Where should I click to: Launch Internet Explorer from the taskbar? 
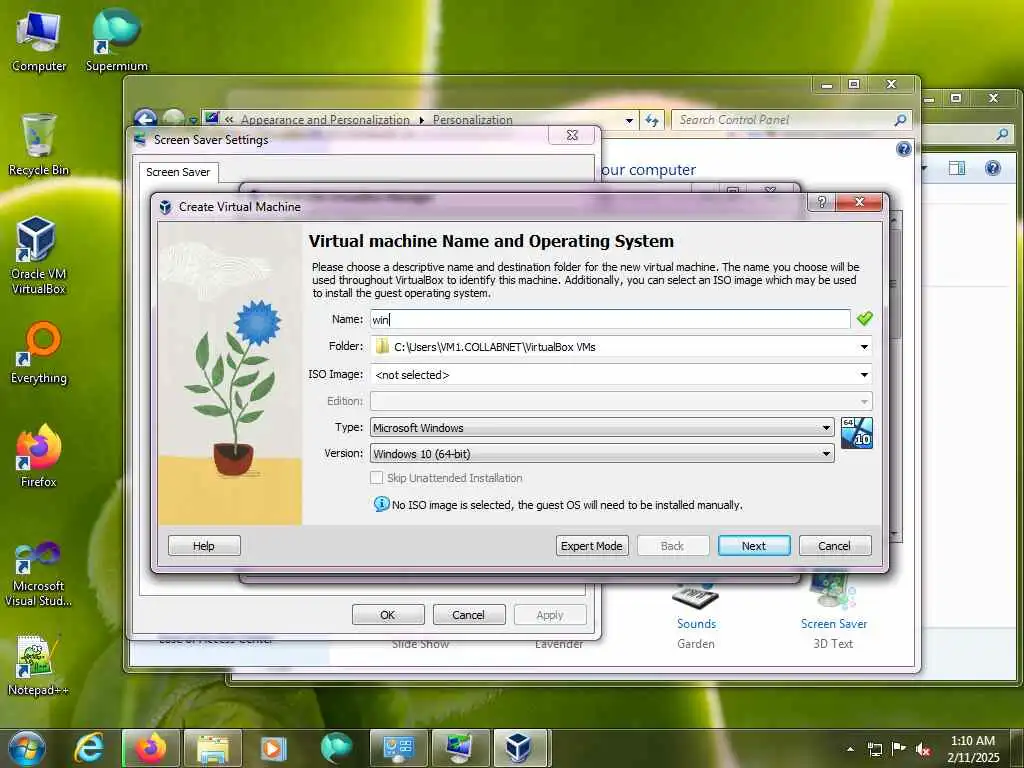pos(89,748)
